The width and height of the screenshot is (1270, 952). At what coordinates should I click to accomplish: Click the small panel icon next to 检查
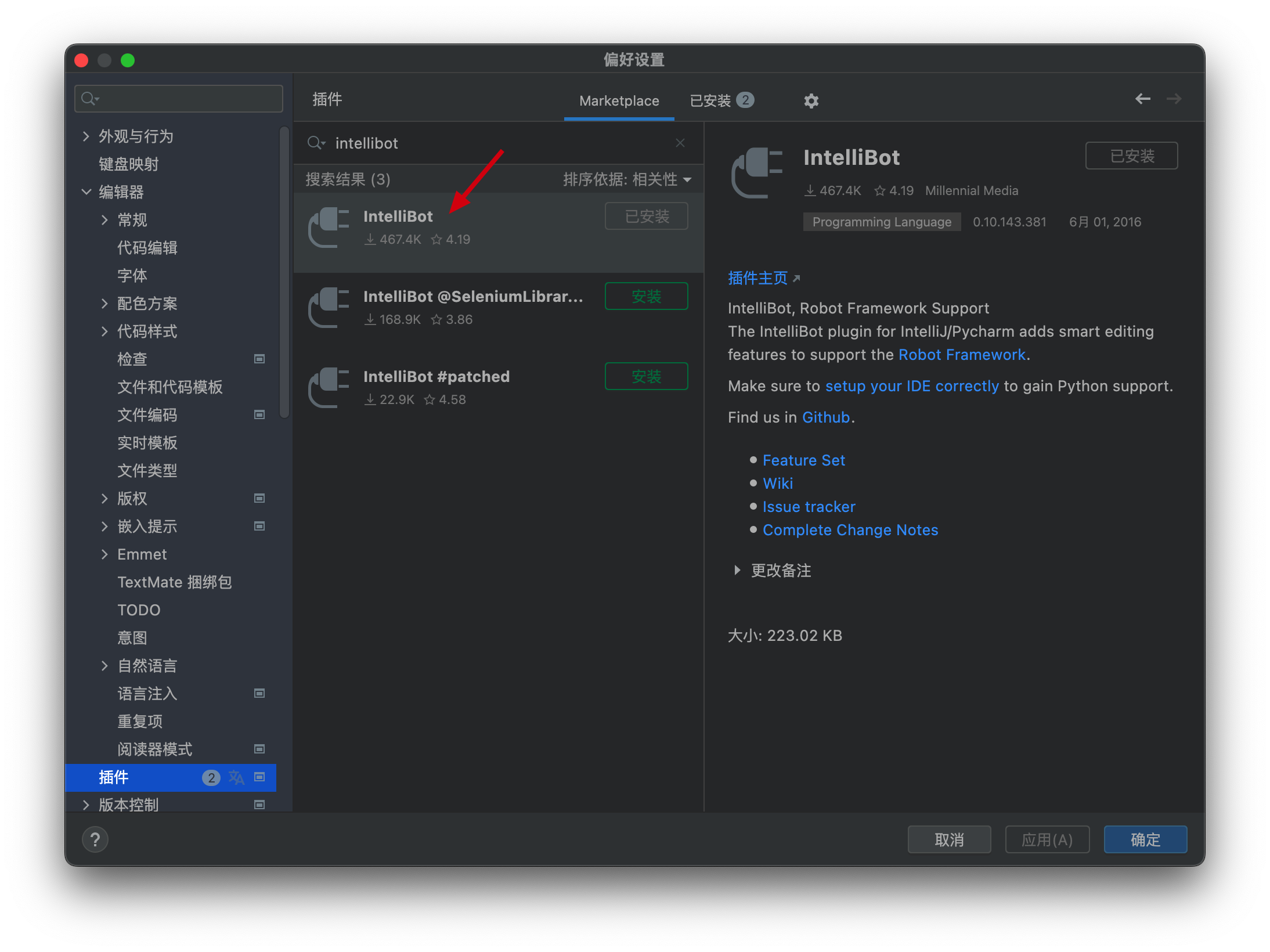coord(259,359)
